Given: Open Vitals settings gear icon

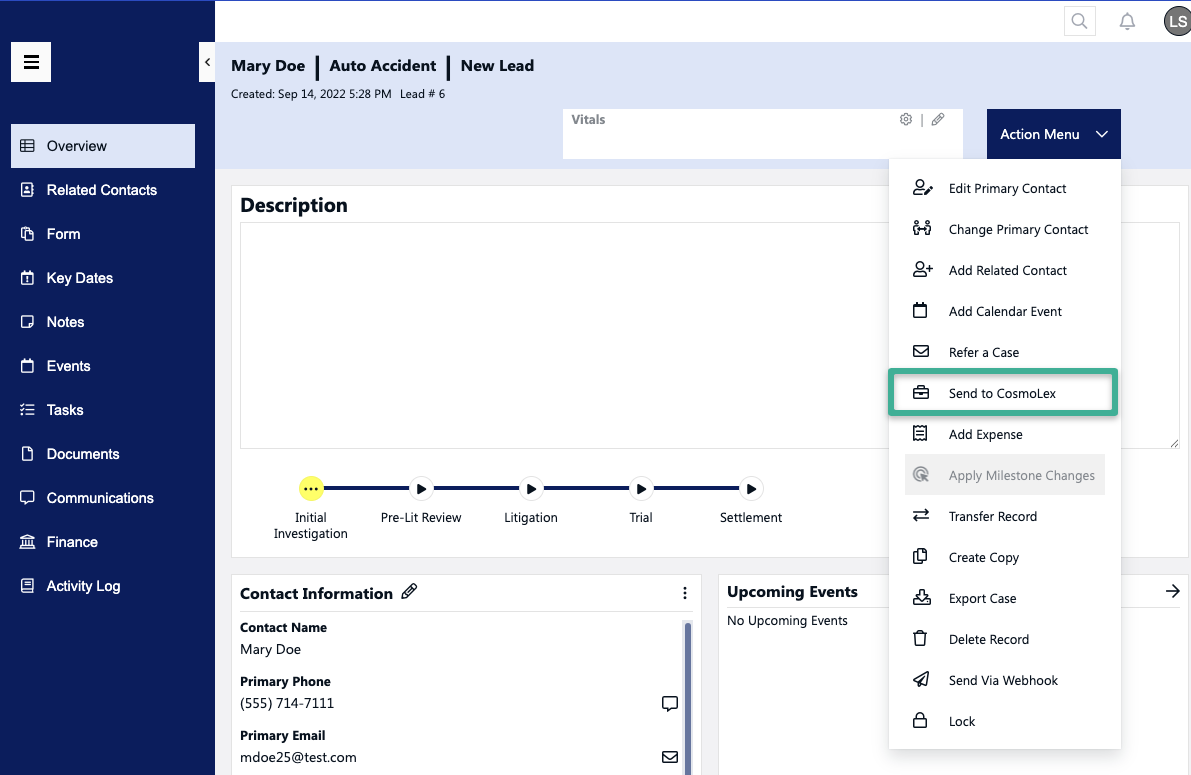Looking at the screenshot, I should (x=905, y=119).
